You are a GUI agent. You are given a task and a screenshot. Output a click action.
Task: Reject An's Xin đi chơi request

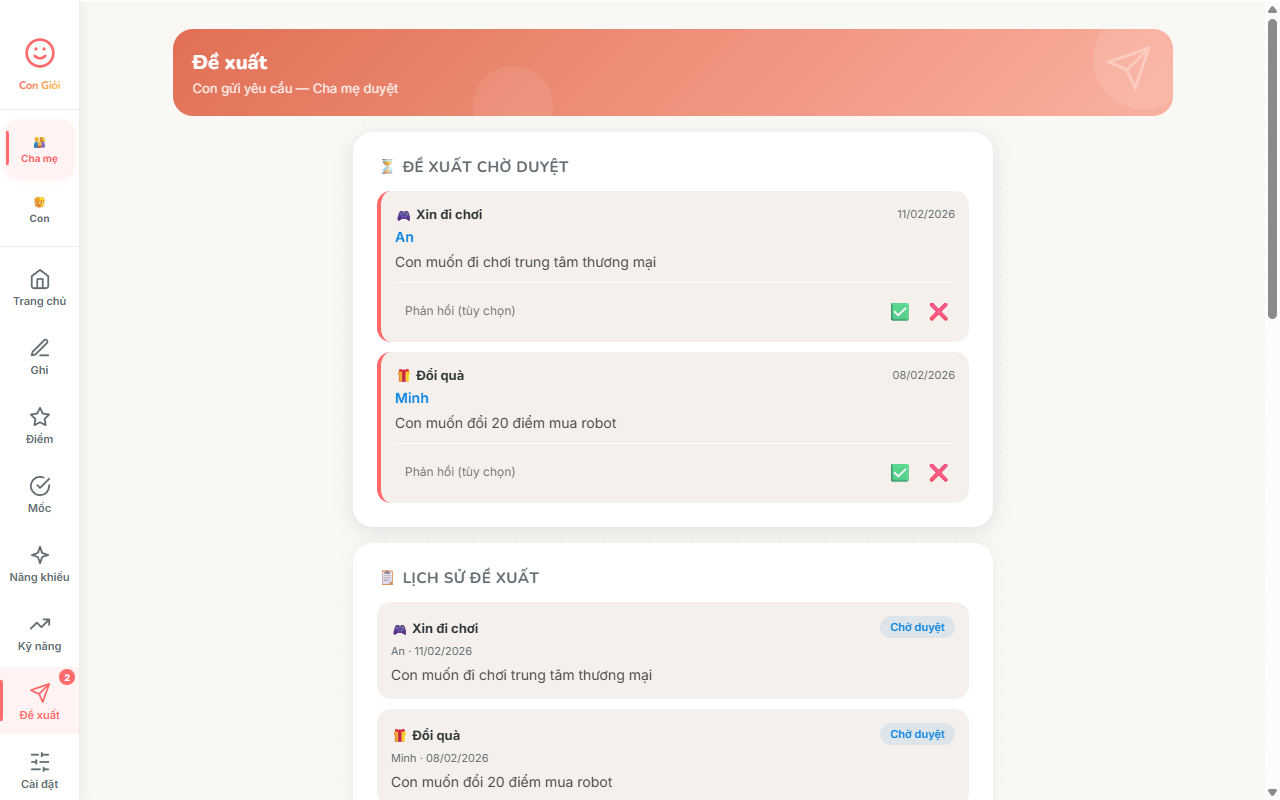[x=938, y=312]
